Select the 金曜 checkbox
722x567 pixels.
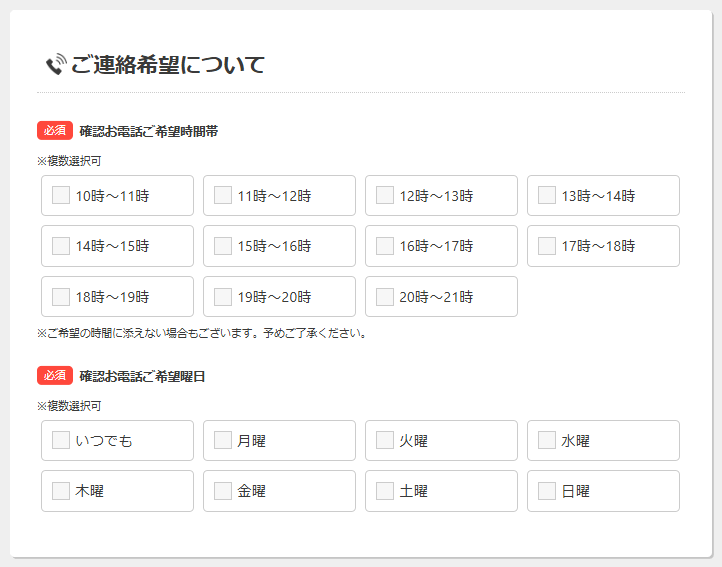tap(223, 491)
